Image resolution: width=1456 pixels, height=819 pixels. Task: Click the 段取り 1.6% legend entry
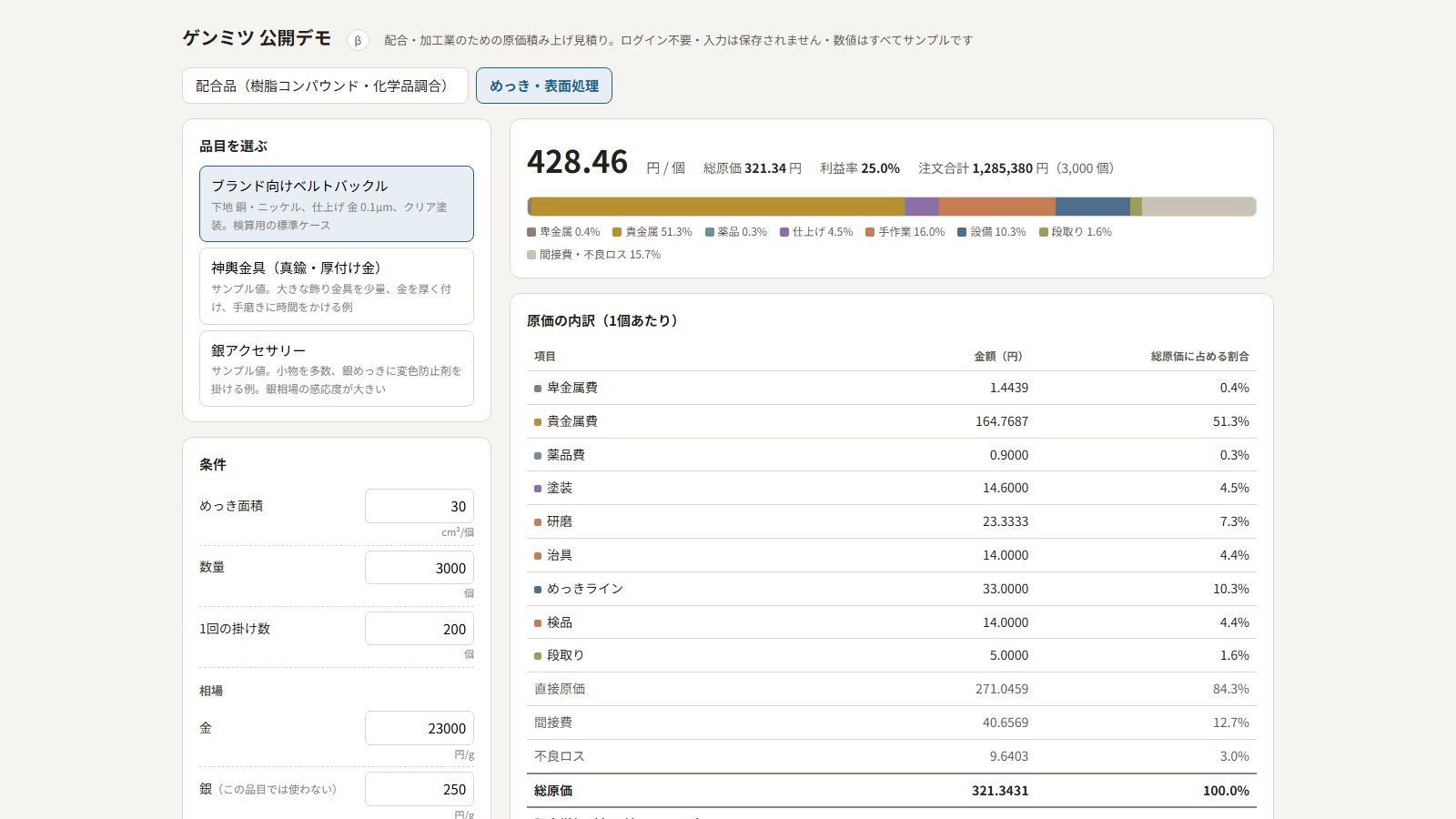pyautogui.click(x=1076, y=232)
